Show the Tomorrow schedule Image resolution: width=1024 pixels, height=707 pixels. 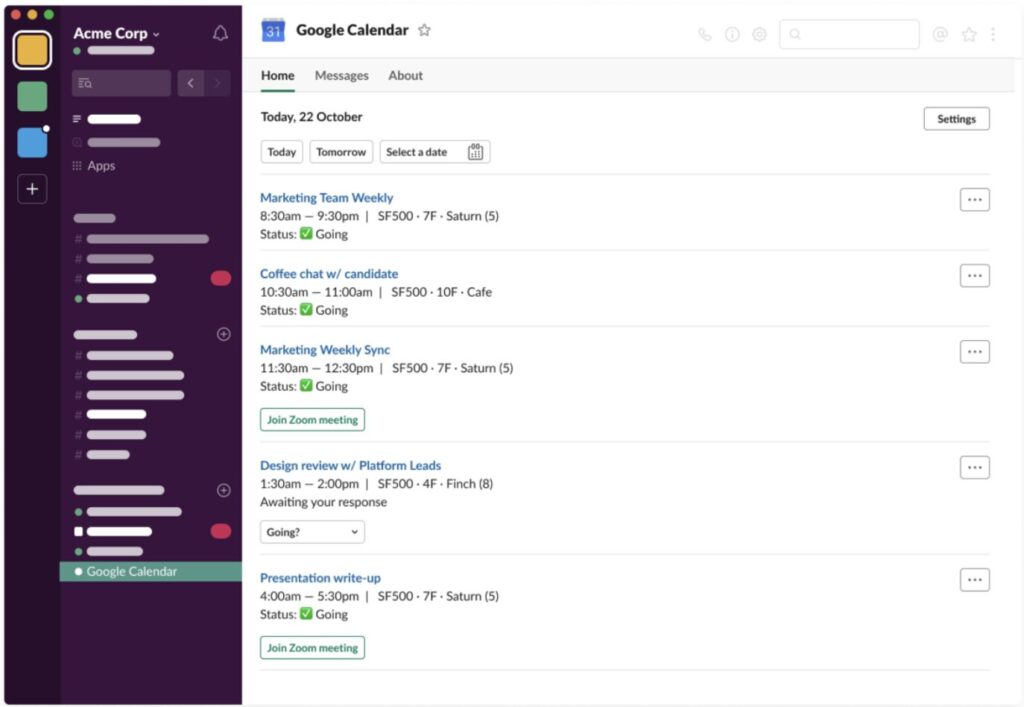pos(341,152)
